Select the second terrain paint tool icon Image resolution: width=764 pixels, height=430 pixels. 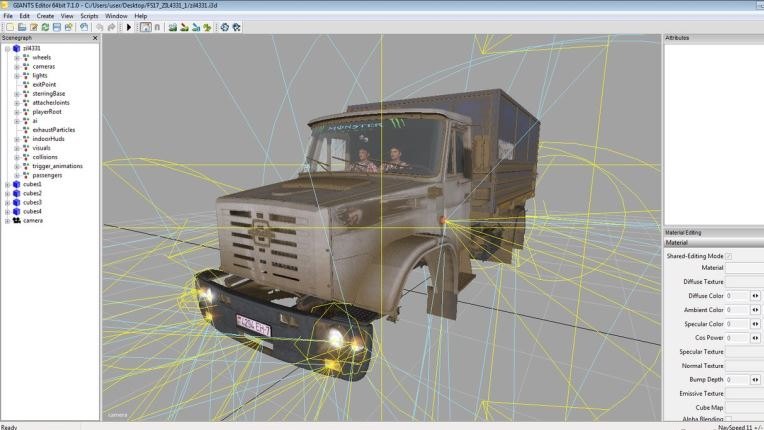184,27
